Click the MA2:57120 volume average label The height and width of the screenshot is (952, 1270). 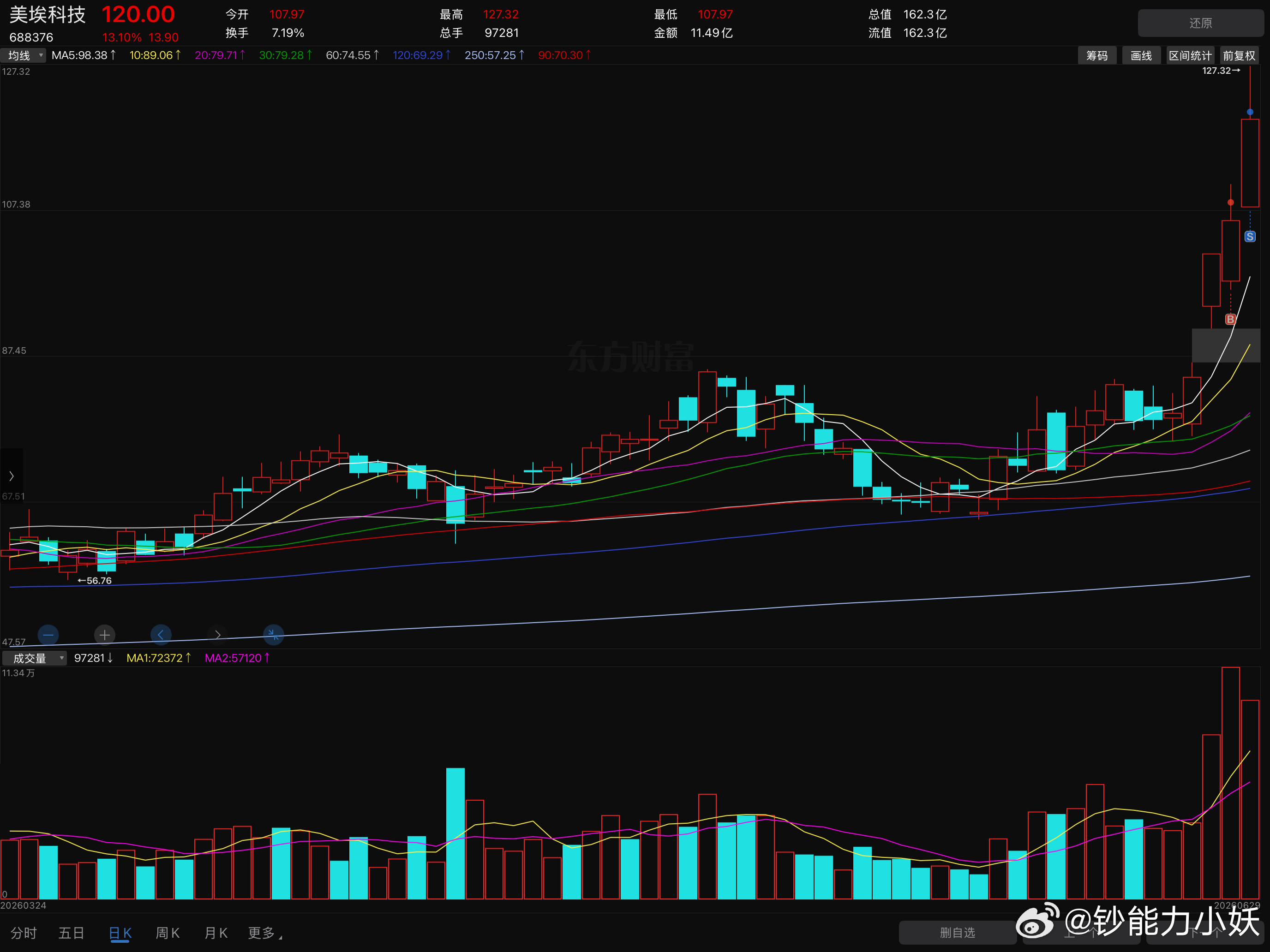(x=237, y=658)
